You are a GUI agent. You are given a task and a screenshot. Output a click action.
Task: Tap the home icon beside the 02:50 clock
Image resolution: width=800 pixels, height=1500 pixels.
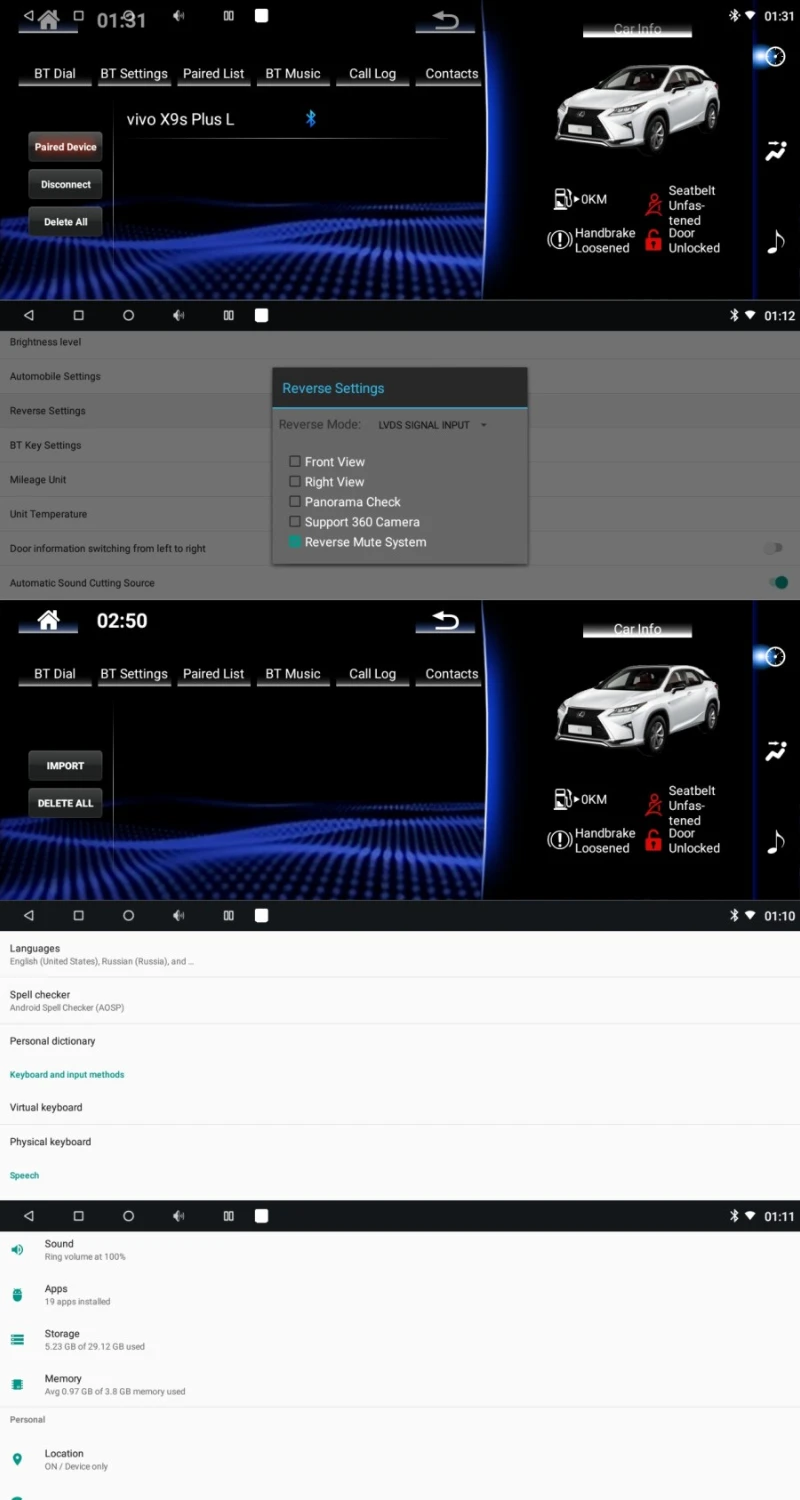48,620
